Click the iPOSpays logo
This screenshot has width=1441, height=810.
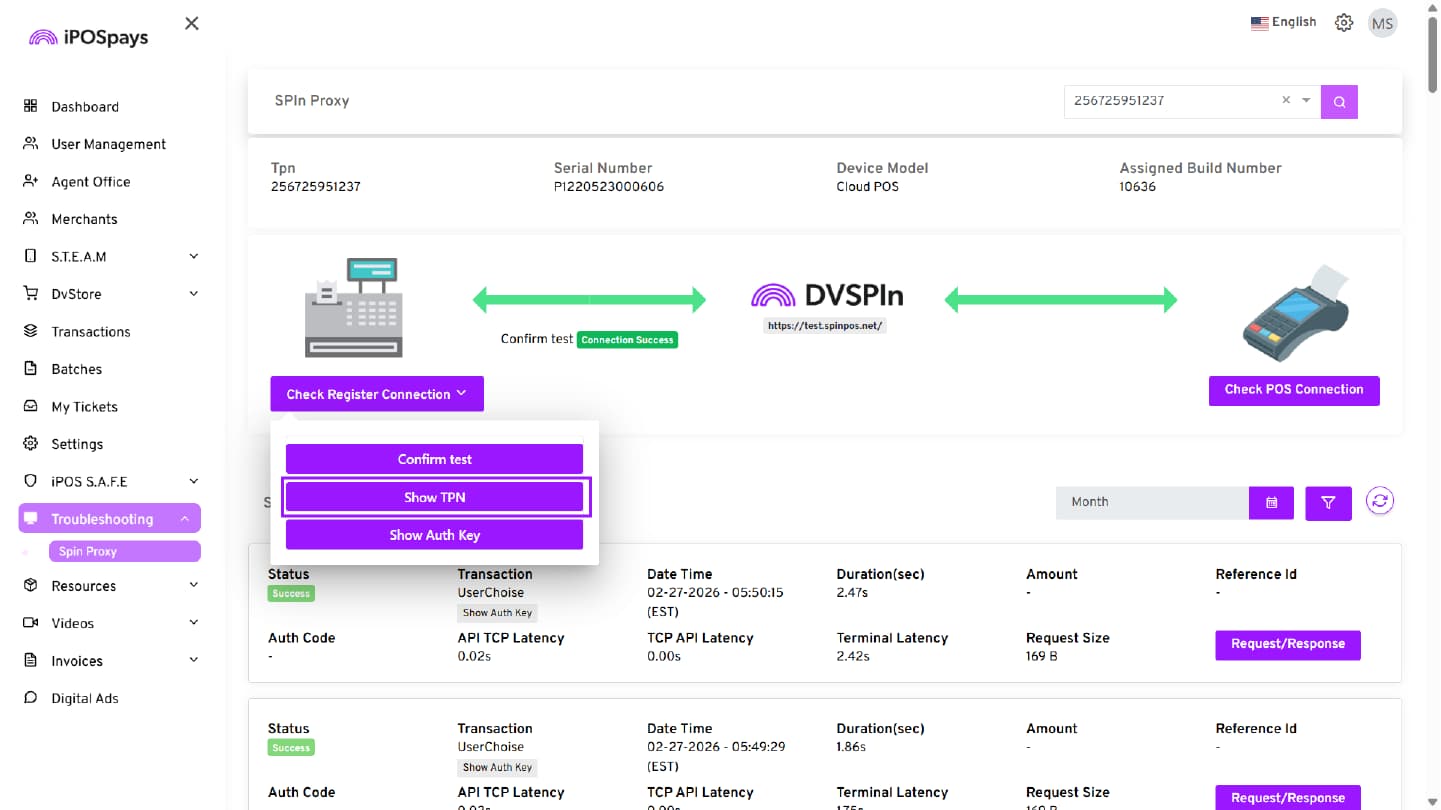[x=89, y=37]
